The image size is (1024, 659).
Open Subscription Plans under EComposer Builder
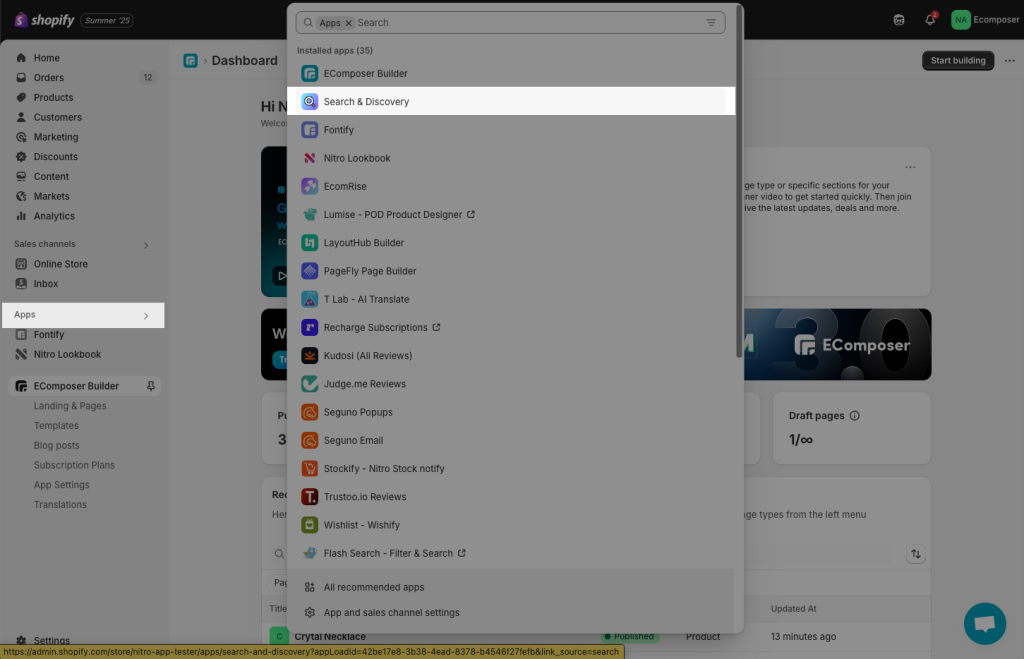pos(74,465)
